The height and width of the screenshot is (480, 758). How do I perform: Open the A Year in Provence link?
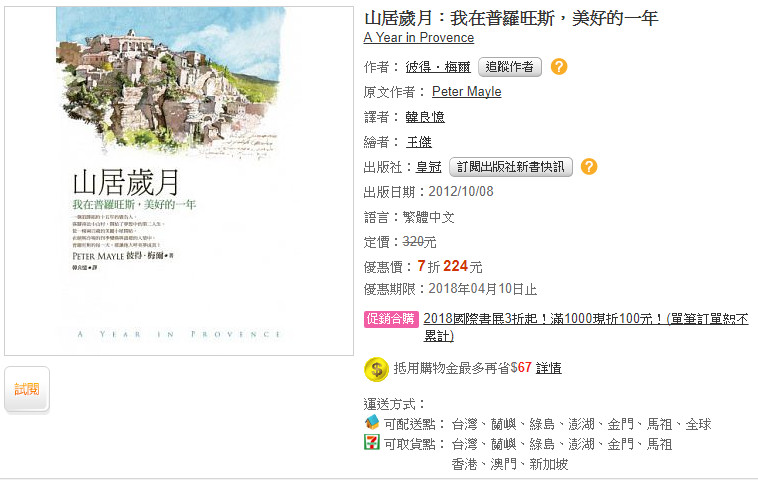[419, 38]
